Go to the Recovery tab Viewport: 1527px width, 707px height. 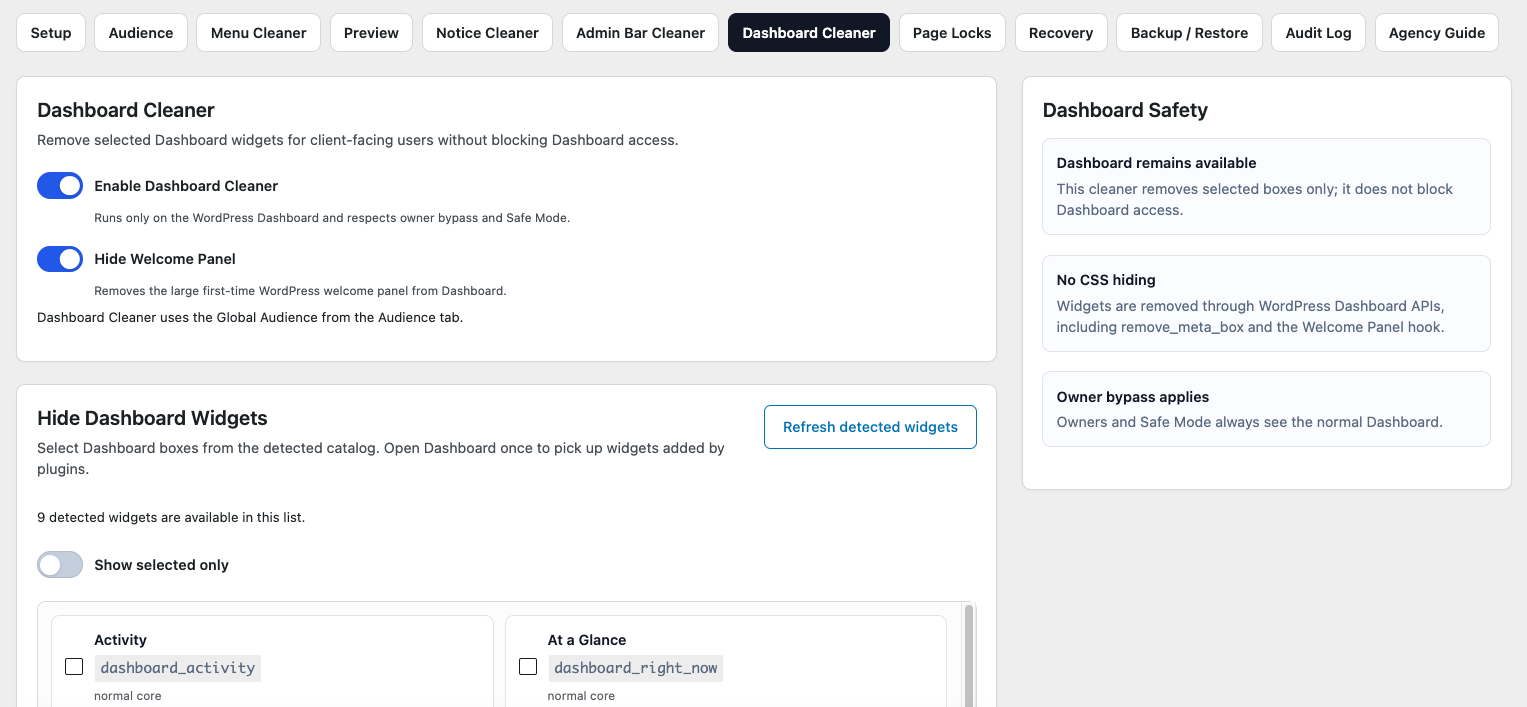pos(1061,33)
